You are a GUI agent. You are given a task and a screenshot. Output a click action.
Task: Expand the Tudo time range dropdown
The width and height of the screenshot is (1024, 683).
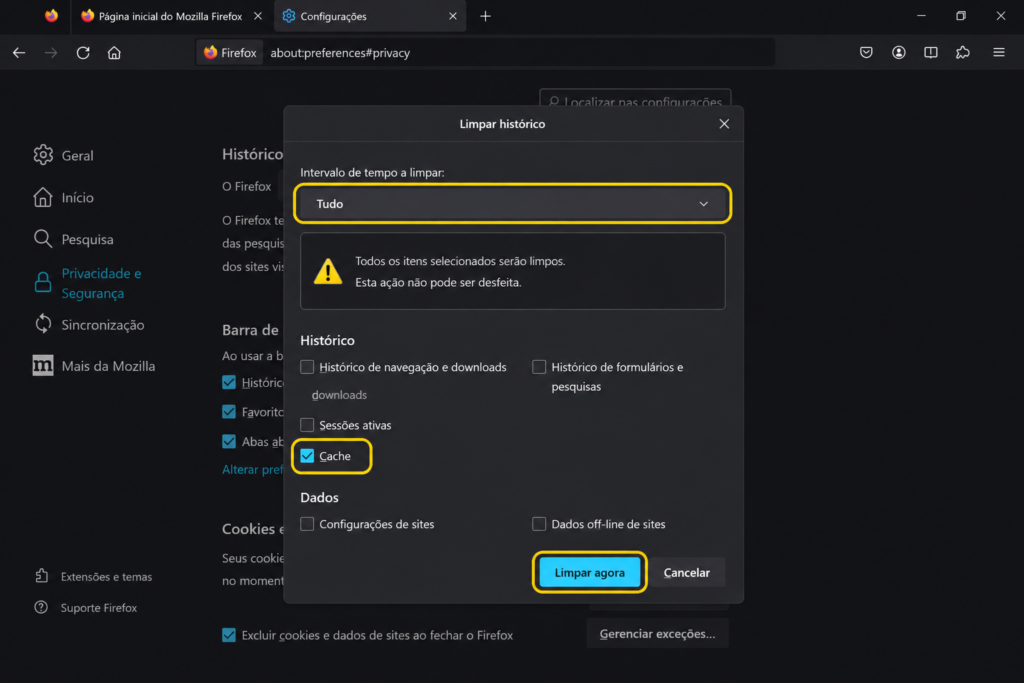tap(513, 204)
